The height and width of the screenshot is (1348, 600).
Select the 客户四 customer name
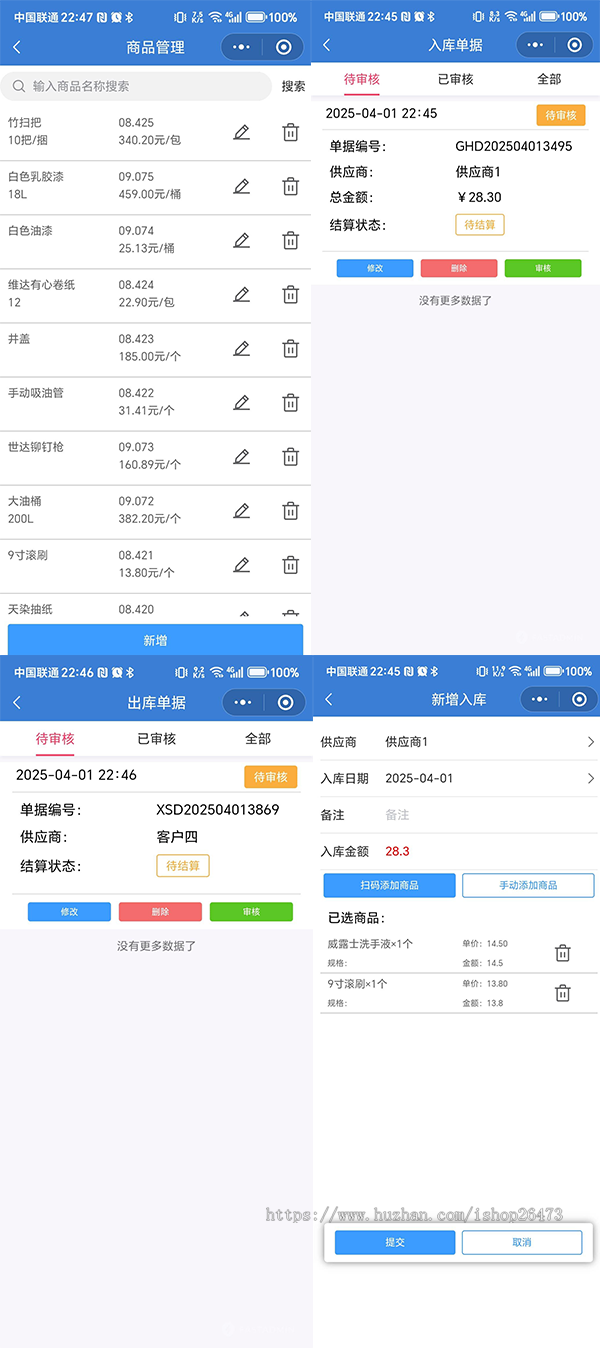click(177, 837)
